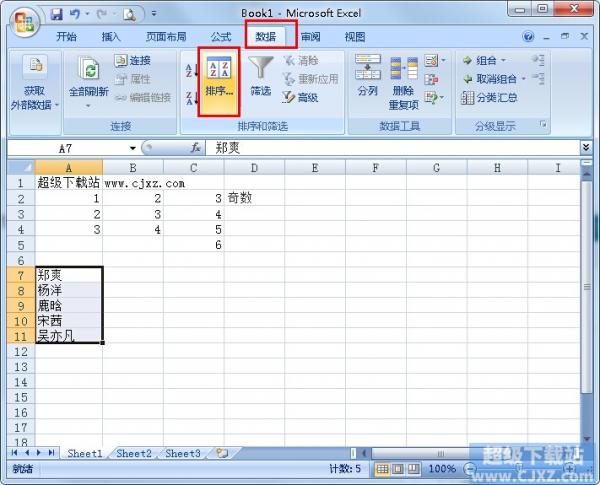Switch to Sheet2 tab
This screenshot has width=600, height=485.
click(x=134, y=454)
